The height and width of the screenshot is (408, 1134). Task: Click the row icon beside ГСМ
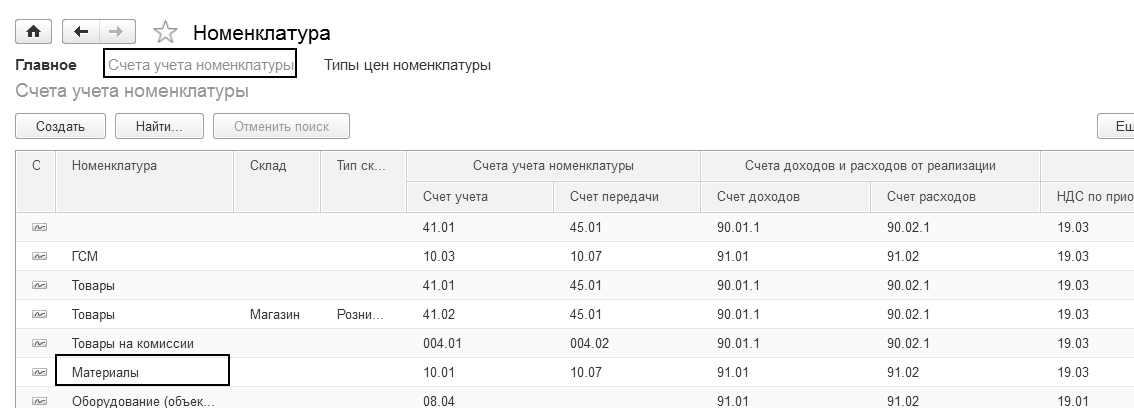pos(39,257)
